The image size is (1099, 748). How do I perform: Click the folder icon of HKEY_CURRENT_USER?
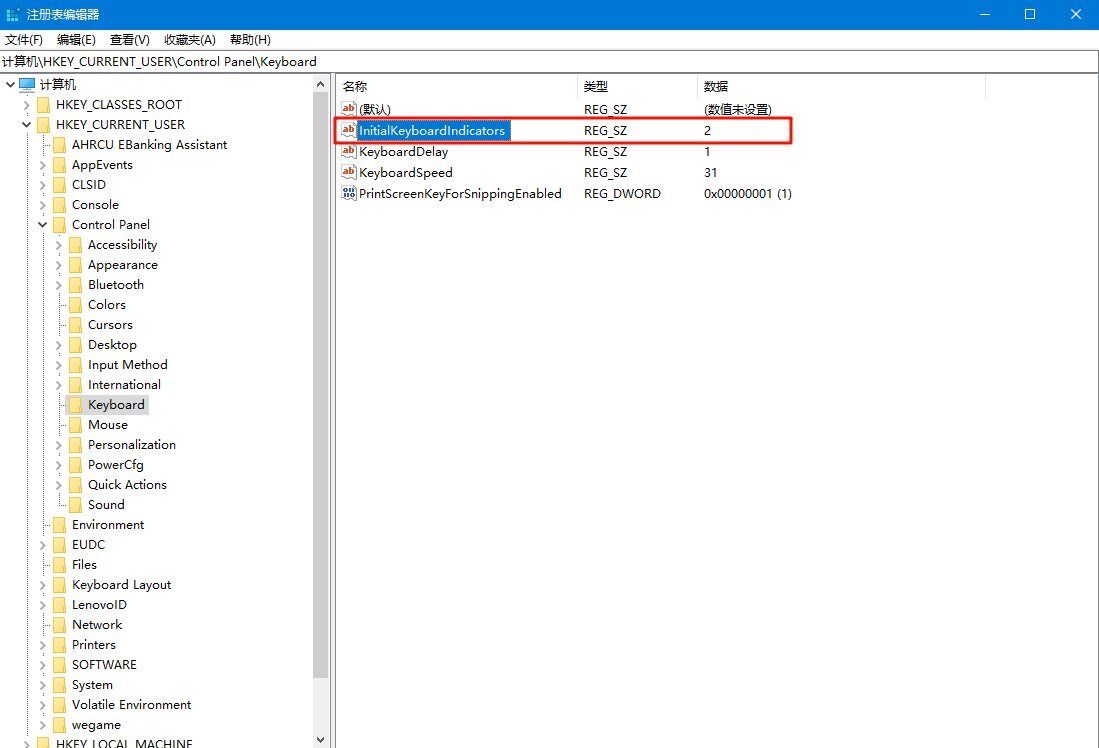coord(43,125)
